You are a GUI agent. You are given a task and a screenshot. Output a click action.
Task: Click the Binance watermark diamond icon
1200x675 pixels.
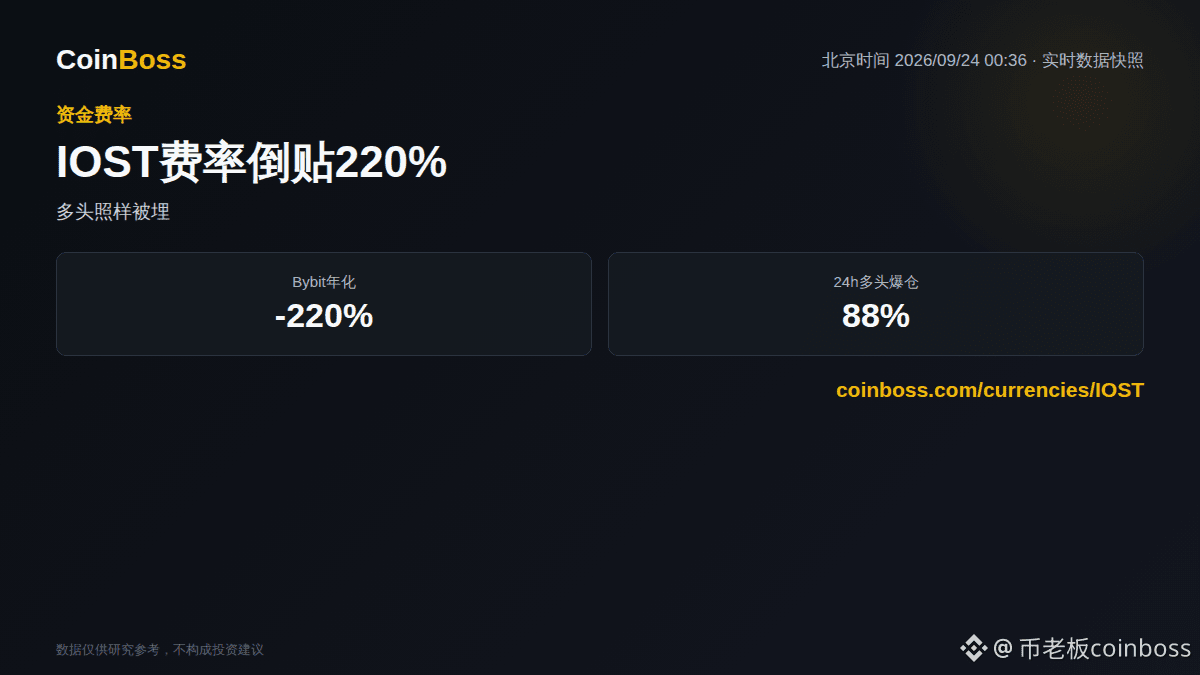tap(974, 648)
